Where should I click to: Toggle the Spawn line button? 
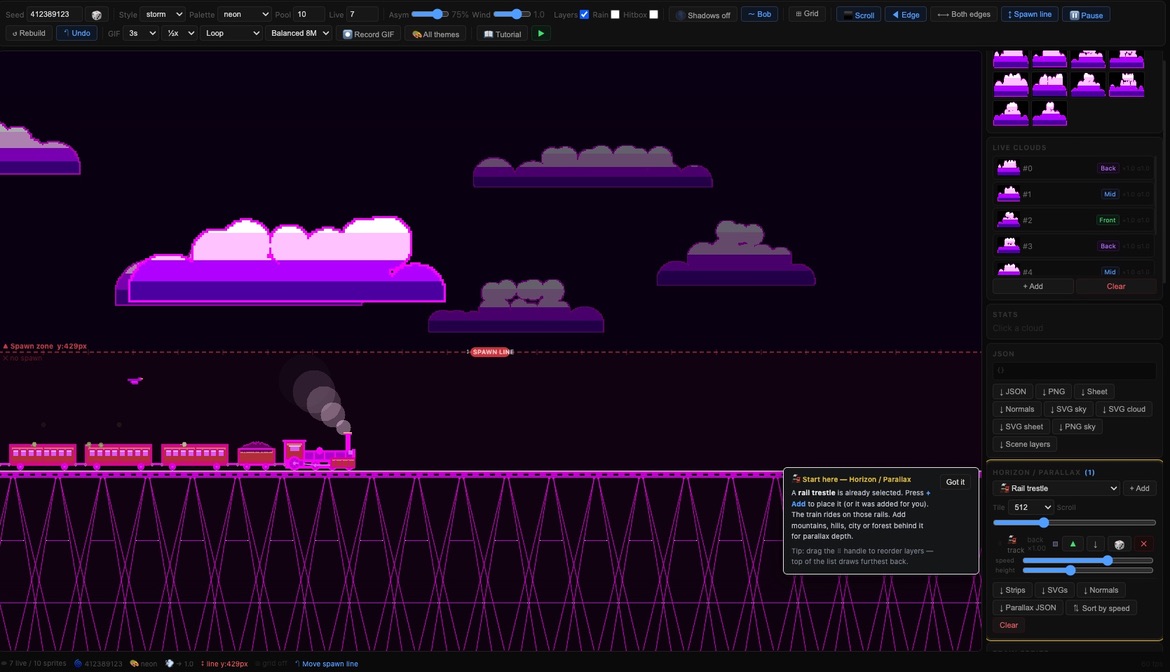pyautogui.click(x=1030, y=15)
